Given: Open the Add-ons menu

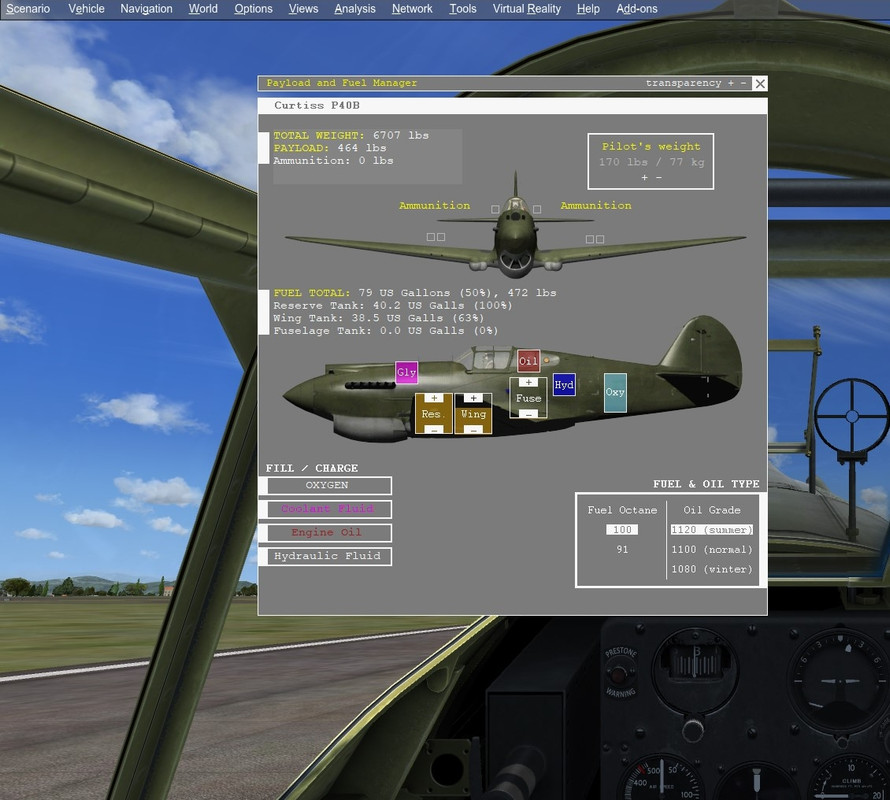Looking at the screenshot, I should (637, 9).
